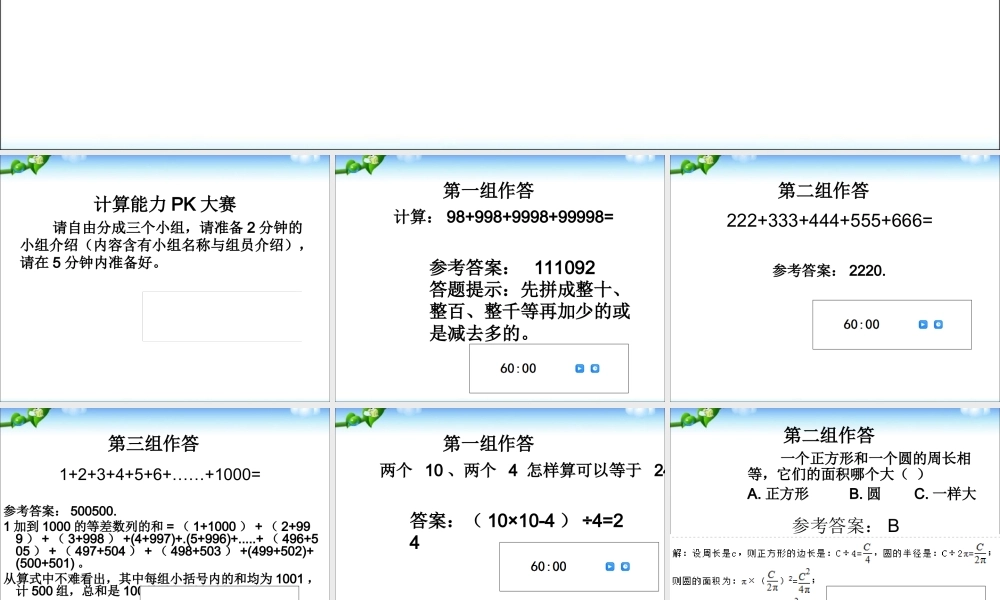
Task: Start the timer on 第一组作答 slide
Action: tap(580, 368)
